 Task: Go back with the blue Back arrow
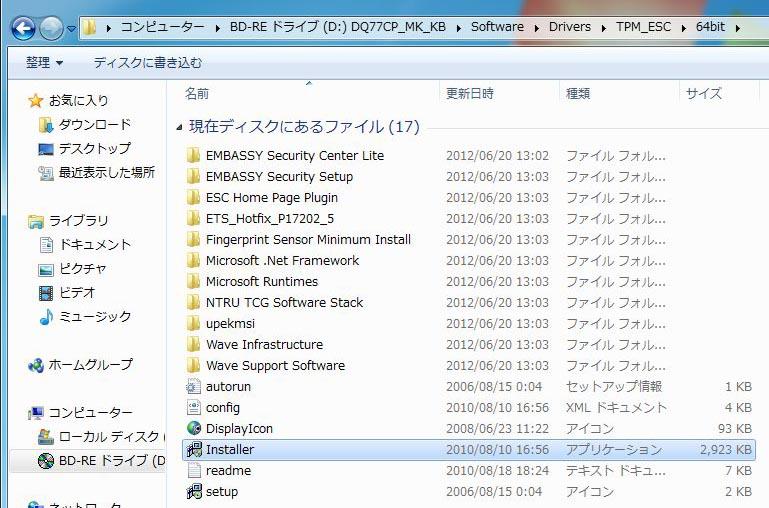pyautogui.click(x=23, y=28)
